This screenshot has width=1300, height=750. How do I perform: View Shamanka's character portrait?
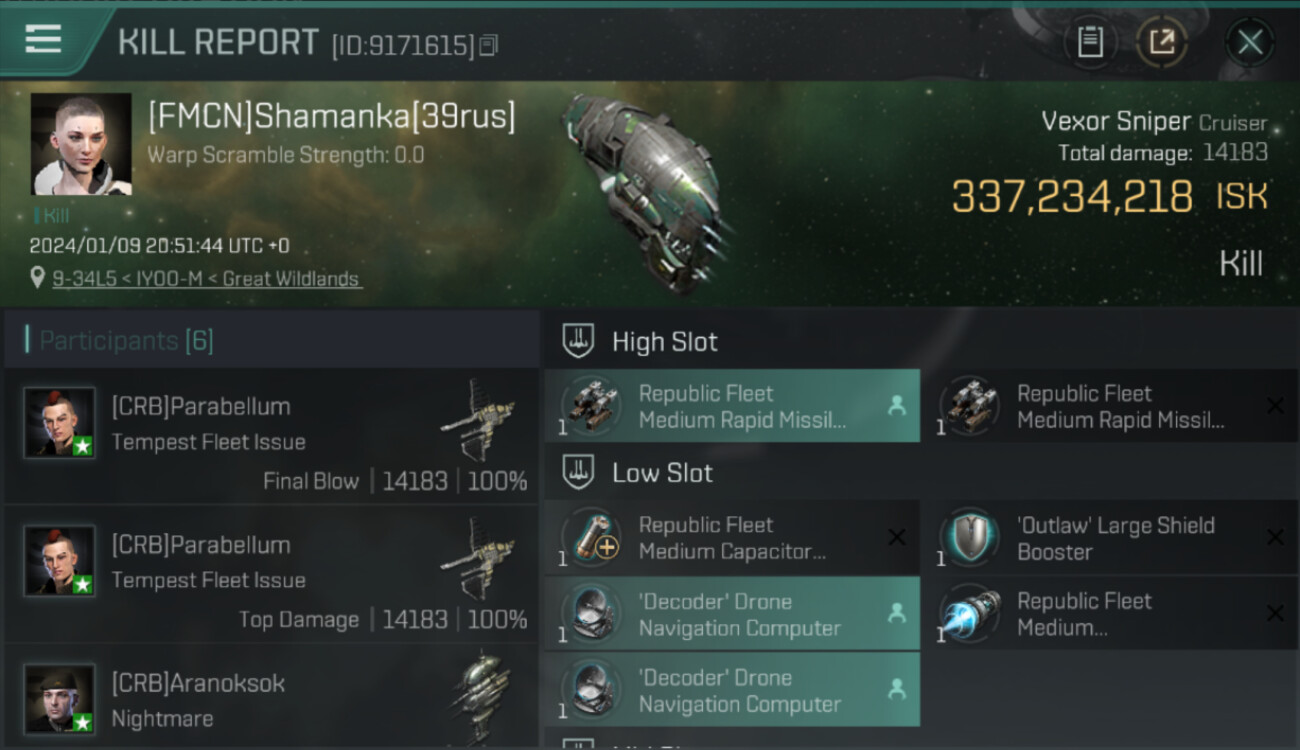point(81,144)
